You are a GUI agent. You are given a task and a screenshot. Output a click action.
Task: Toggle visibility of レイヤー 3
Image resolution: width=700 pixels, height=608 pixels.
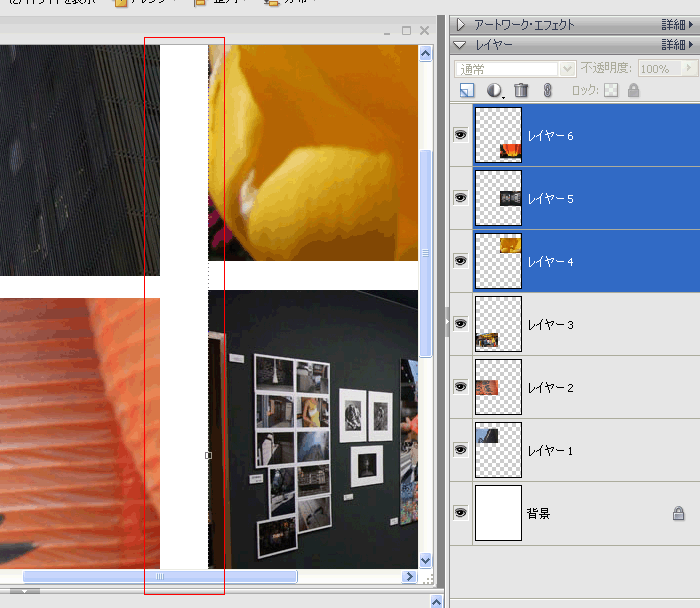461,324
